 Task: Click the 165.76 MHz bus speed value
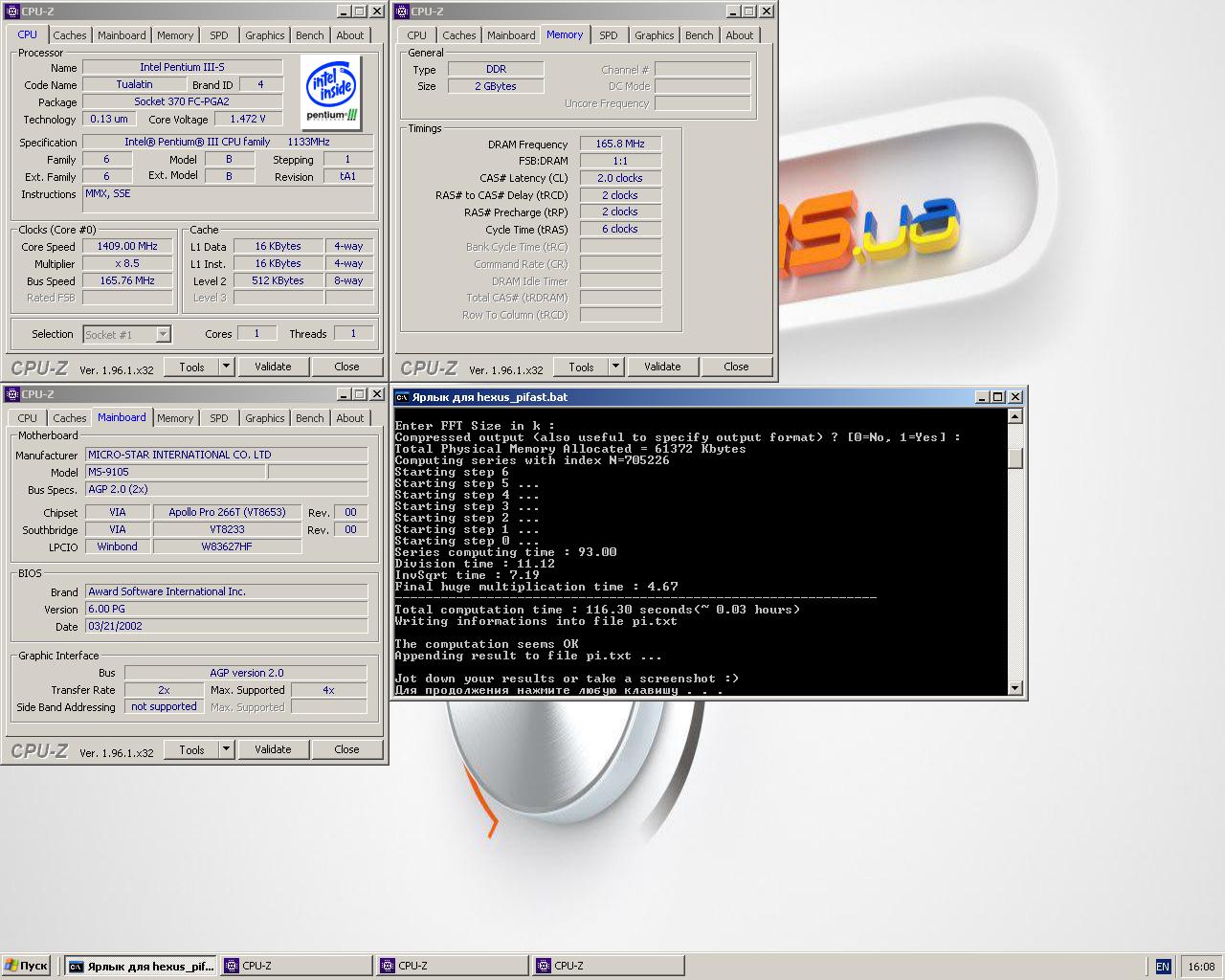(x=127, y=280)
